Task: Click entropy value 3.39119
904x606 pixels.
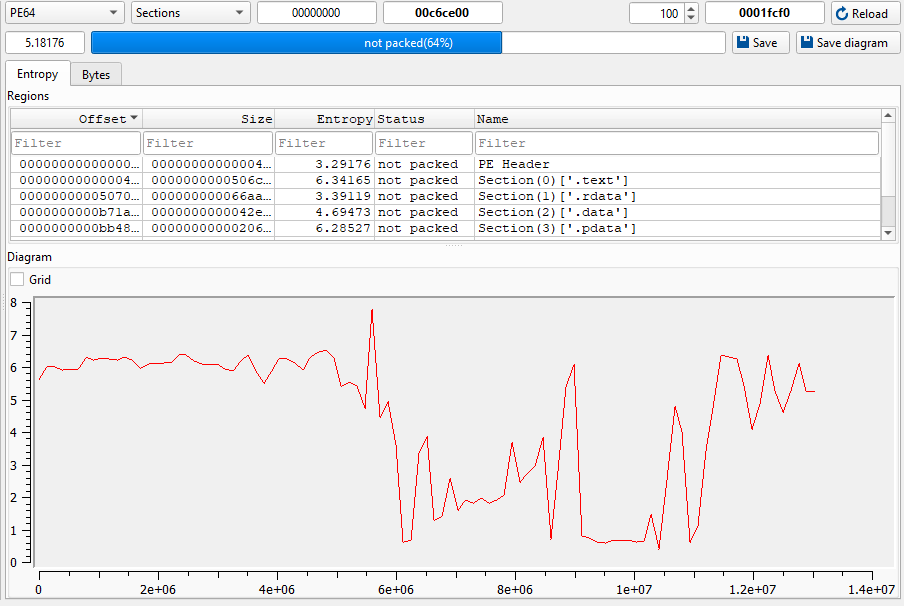Action: click(343, 197)
